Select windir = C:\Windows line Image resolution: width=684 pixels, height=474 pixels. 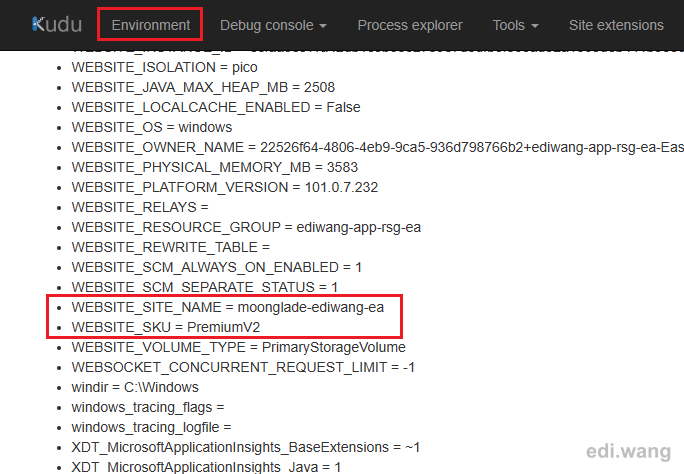coord(135,388)
